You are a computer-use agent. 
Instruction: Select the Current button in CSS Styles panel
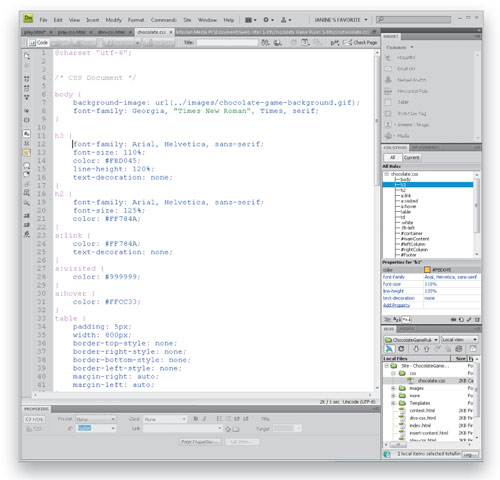point(412,157)
